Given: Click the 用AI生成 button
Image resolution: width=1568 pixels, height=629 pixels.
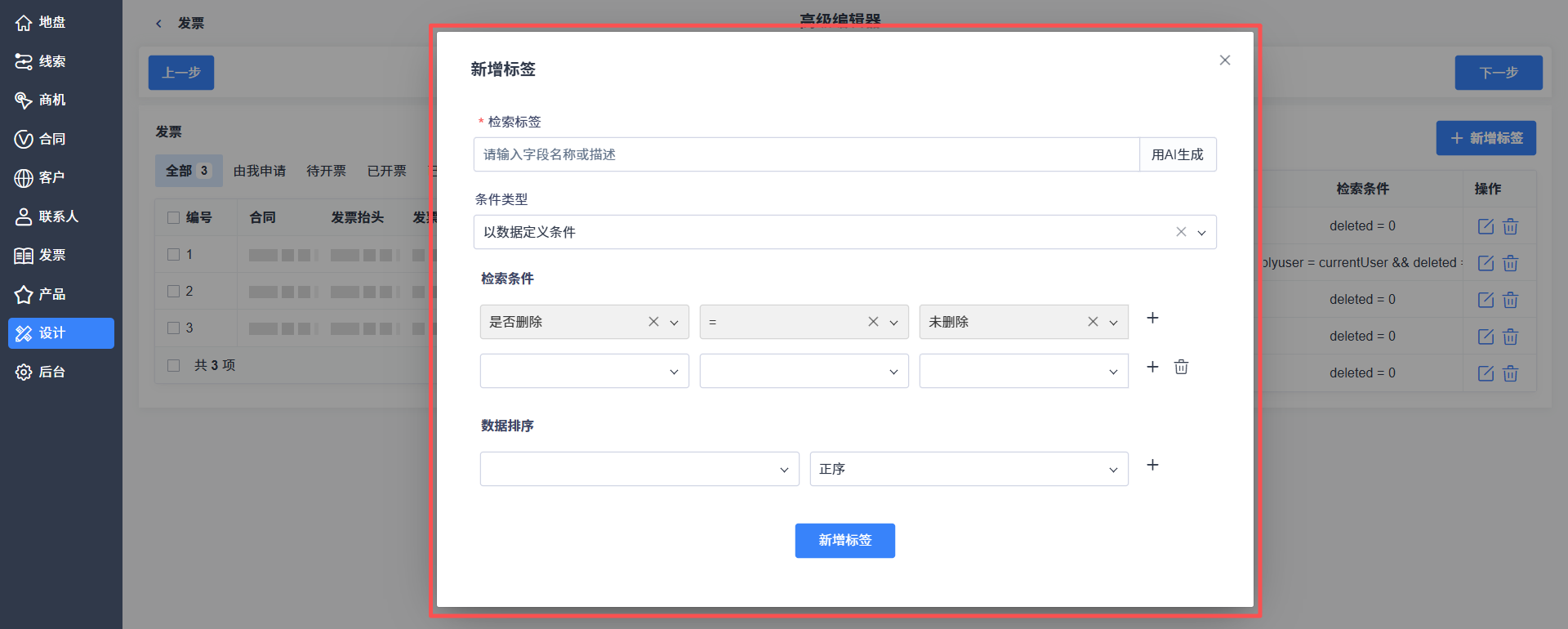Looking at the screenshot, I should 1178,154.
